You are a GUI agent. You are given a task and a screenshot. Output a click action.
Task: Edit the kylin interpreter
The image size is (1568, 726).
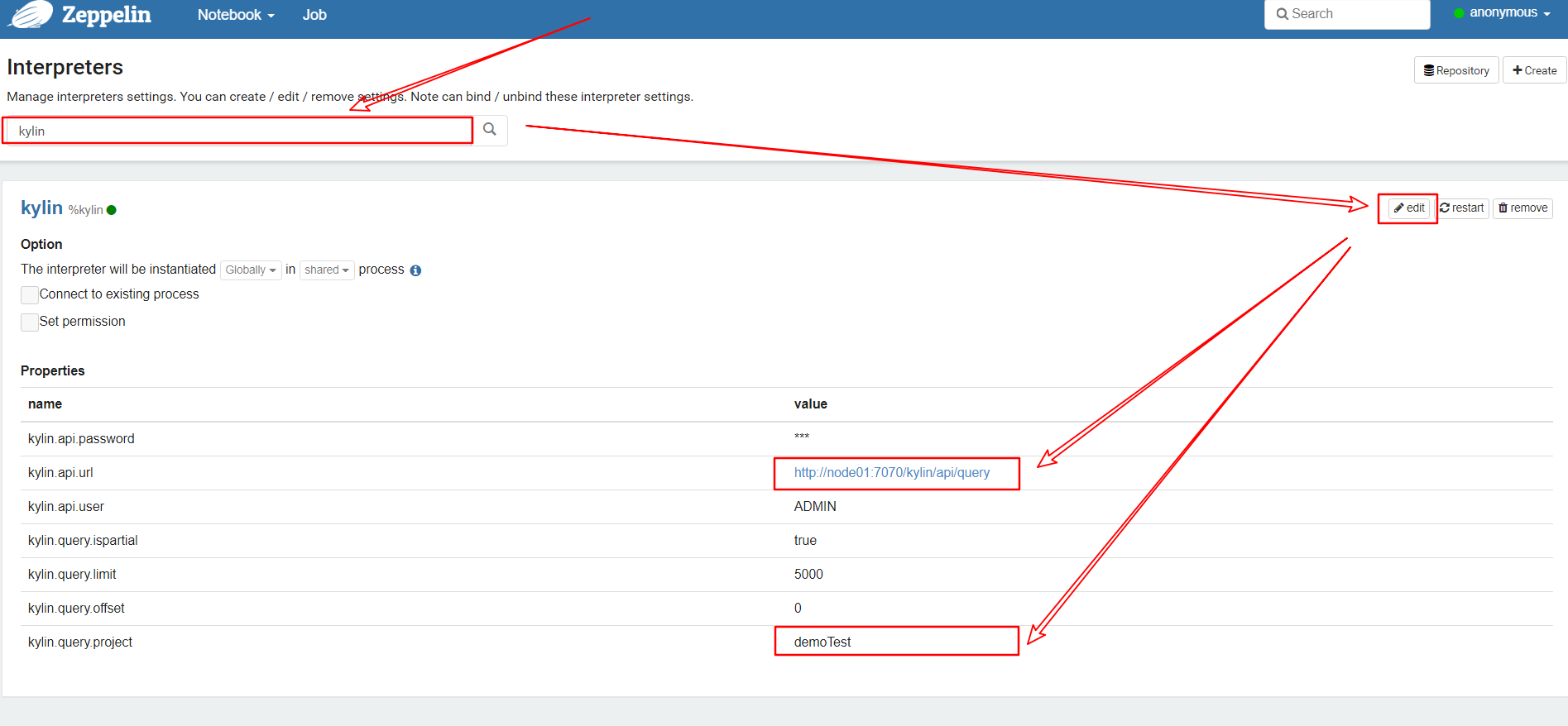coord(1409,208)
